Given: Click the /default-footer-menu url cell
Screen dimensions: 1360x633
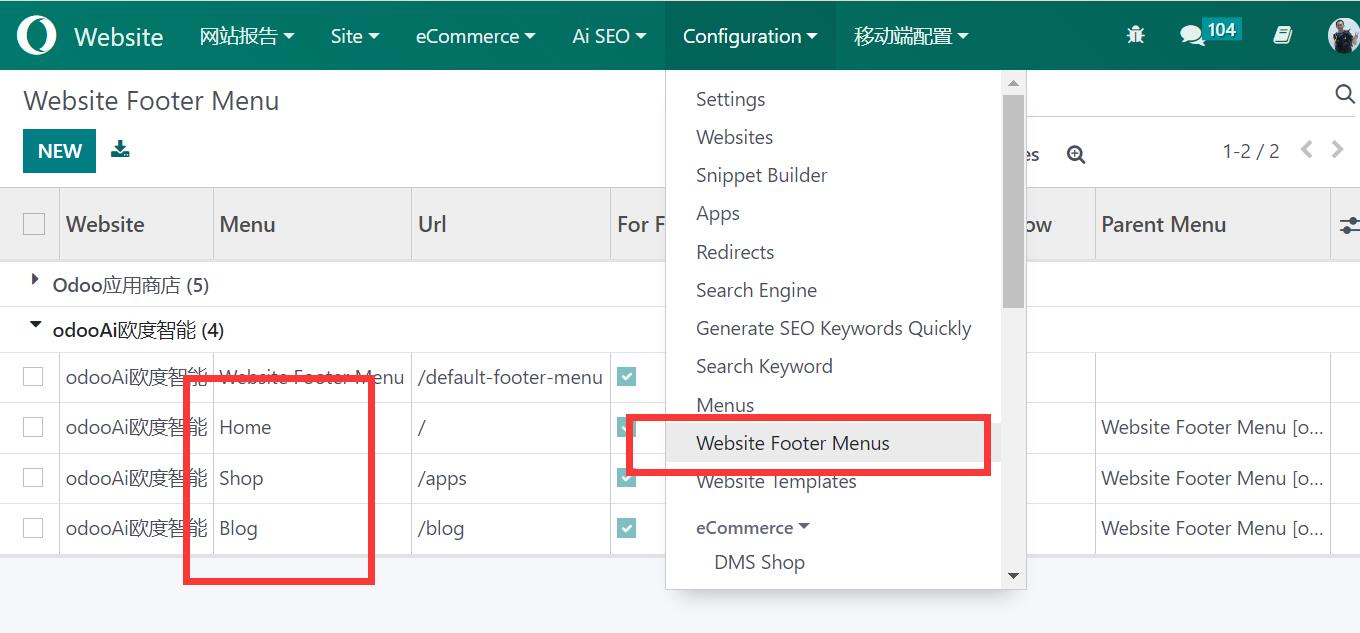Looking at the screenshot, I should click(x=510, y=377).
